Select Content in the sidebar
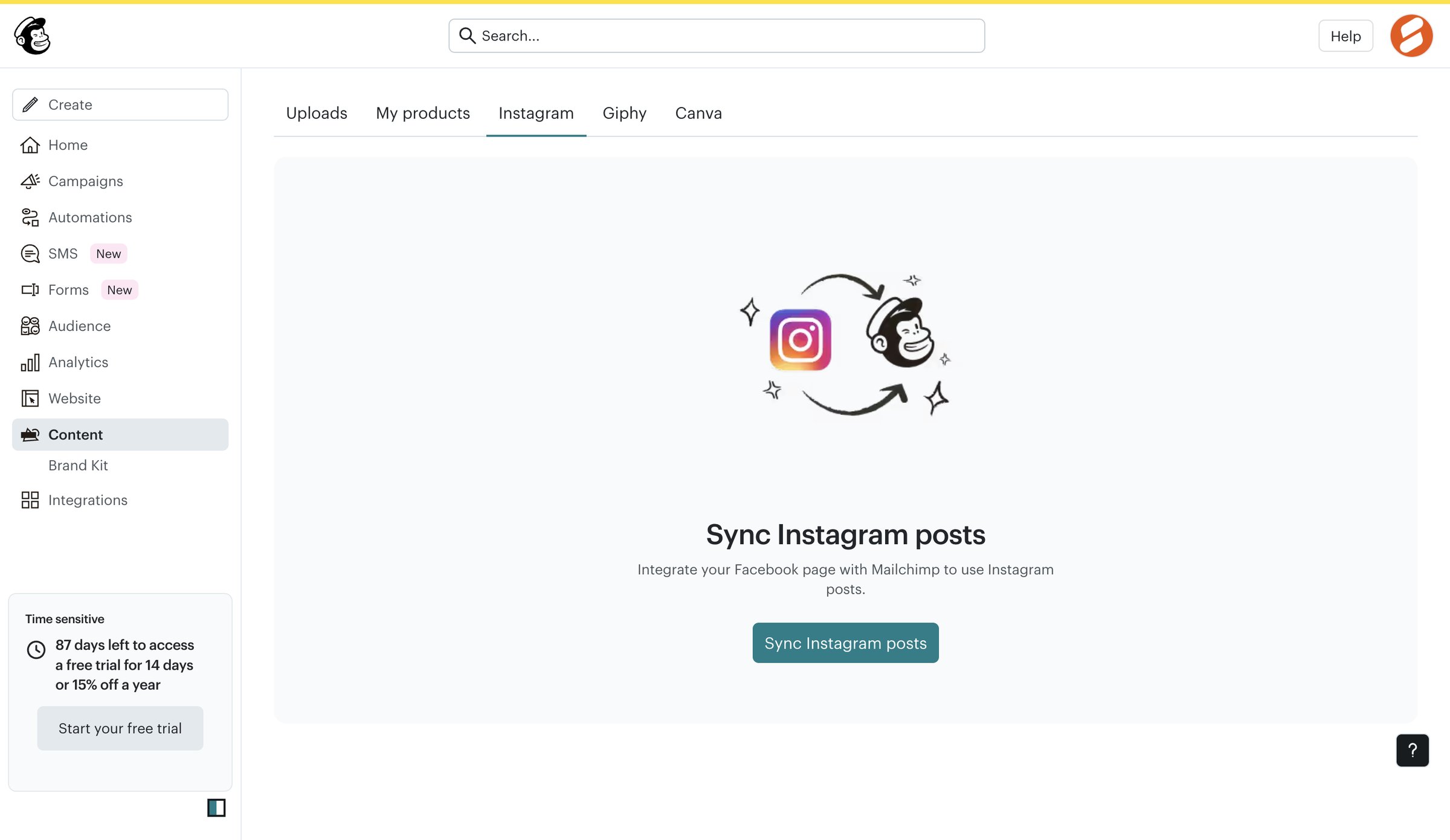Screen dimensions: 1450x840 click(120, 435)
